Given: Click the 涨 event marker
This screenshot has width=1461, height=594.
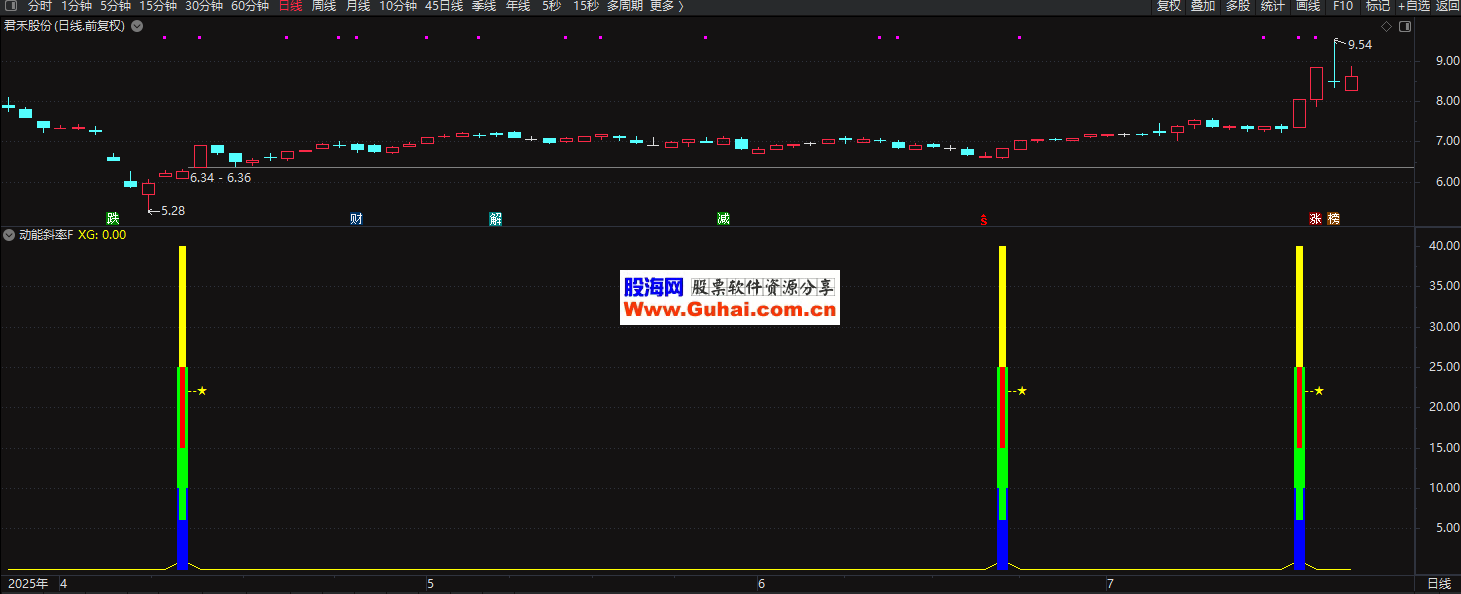Looking at the screenshot, I should [1316, 218].
